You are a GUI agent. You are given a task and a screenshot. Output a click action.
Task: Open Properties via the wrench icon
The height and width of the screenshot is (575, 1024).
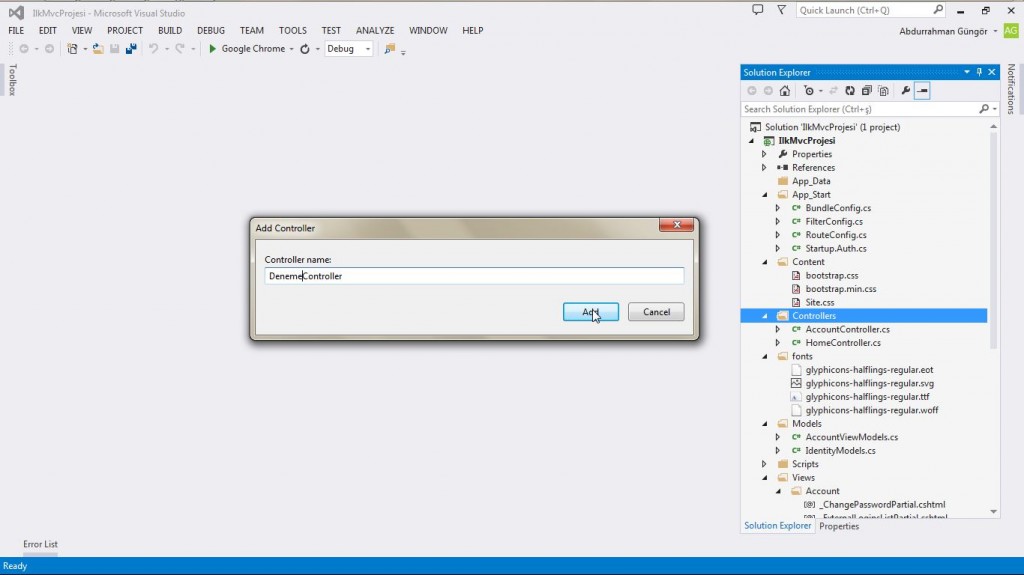[906, 91]
